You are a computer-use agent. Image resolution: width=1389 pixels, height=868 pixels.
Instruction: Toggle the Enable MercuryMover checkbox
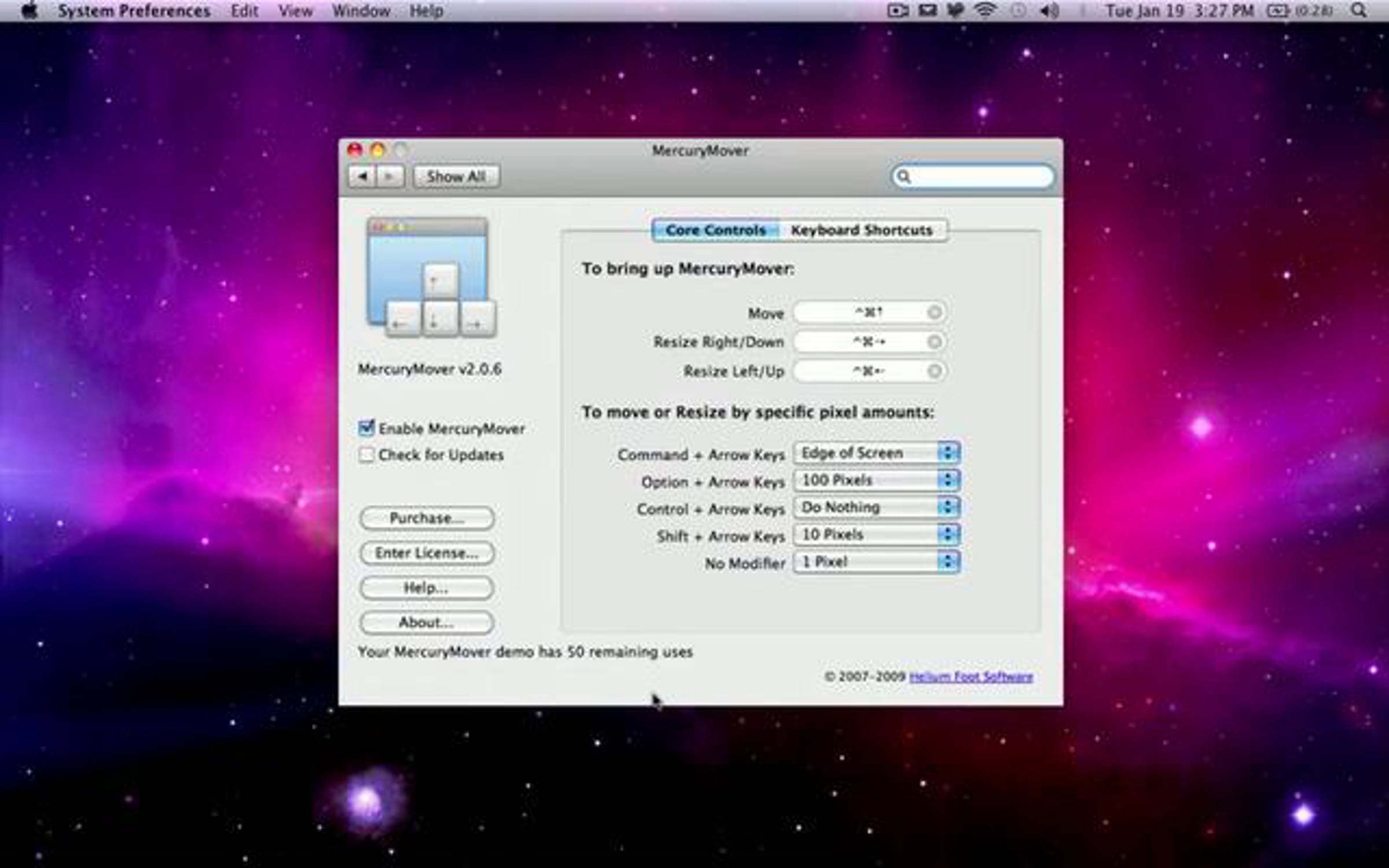[366, 428]
